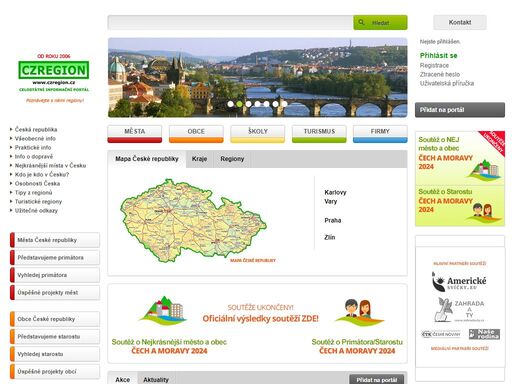Select Zlín in the region list
The image size is (512, 384).
[x=330, y=237]
